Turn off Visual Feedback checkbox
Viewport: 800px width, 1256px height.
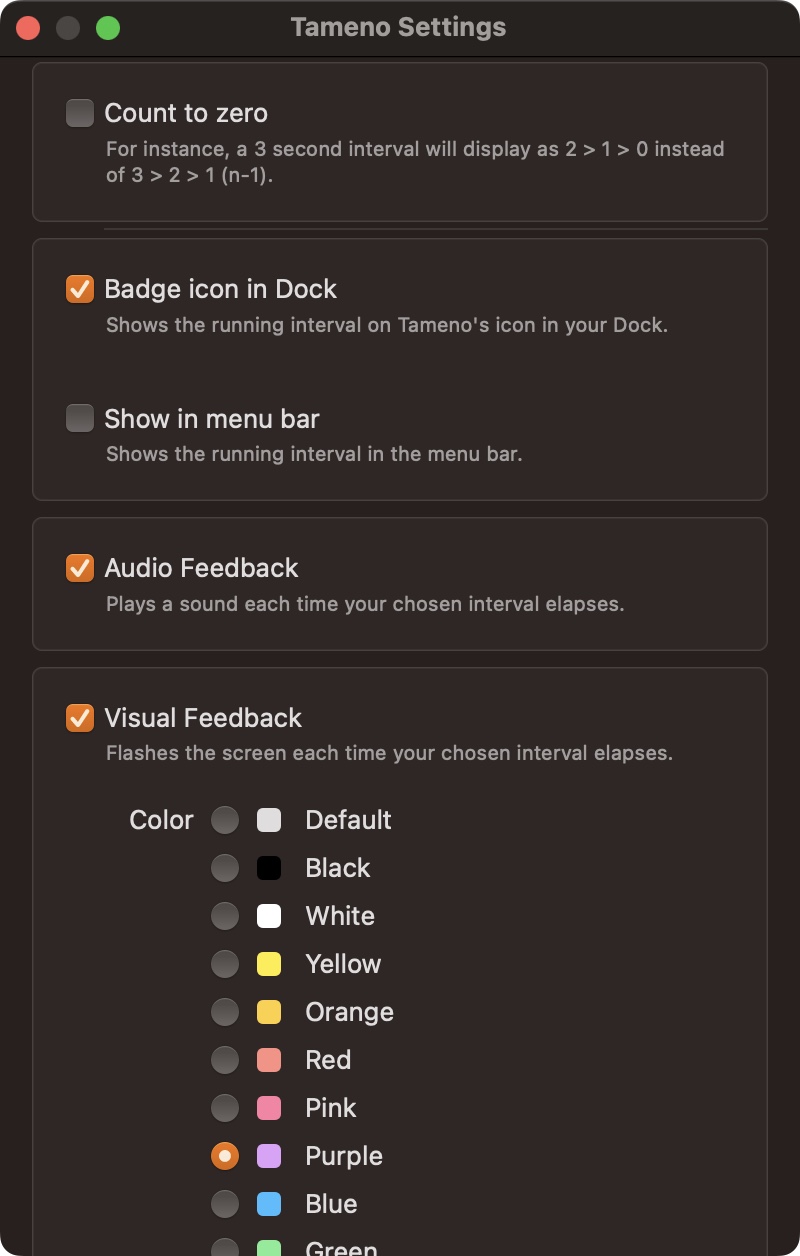80,718
